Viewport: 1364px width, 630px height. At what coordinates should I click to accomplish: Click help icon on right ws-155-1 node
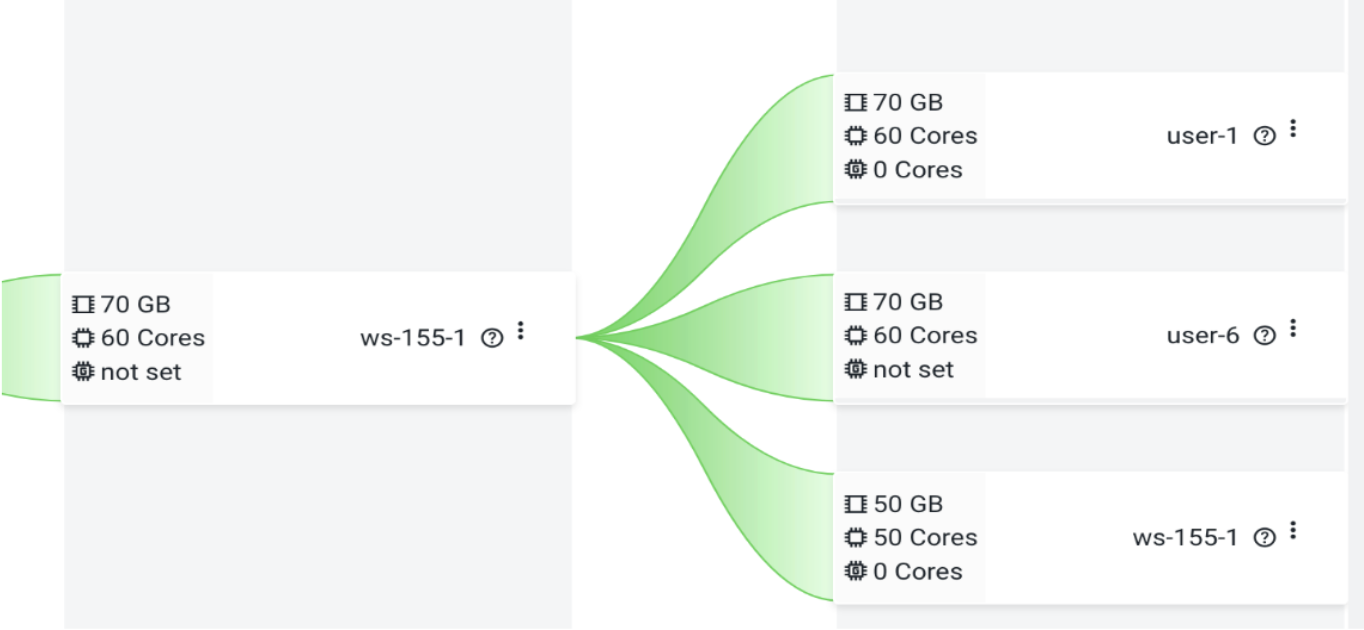click(1264, 538)
